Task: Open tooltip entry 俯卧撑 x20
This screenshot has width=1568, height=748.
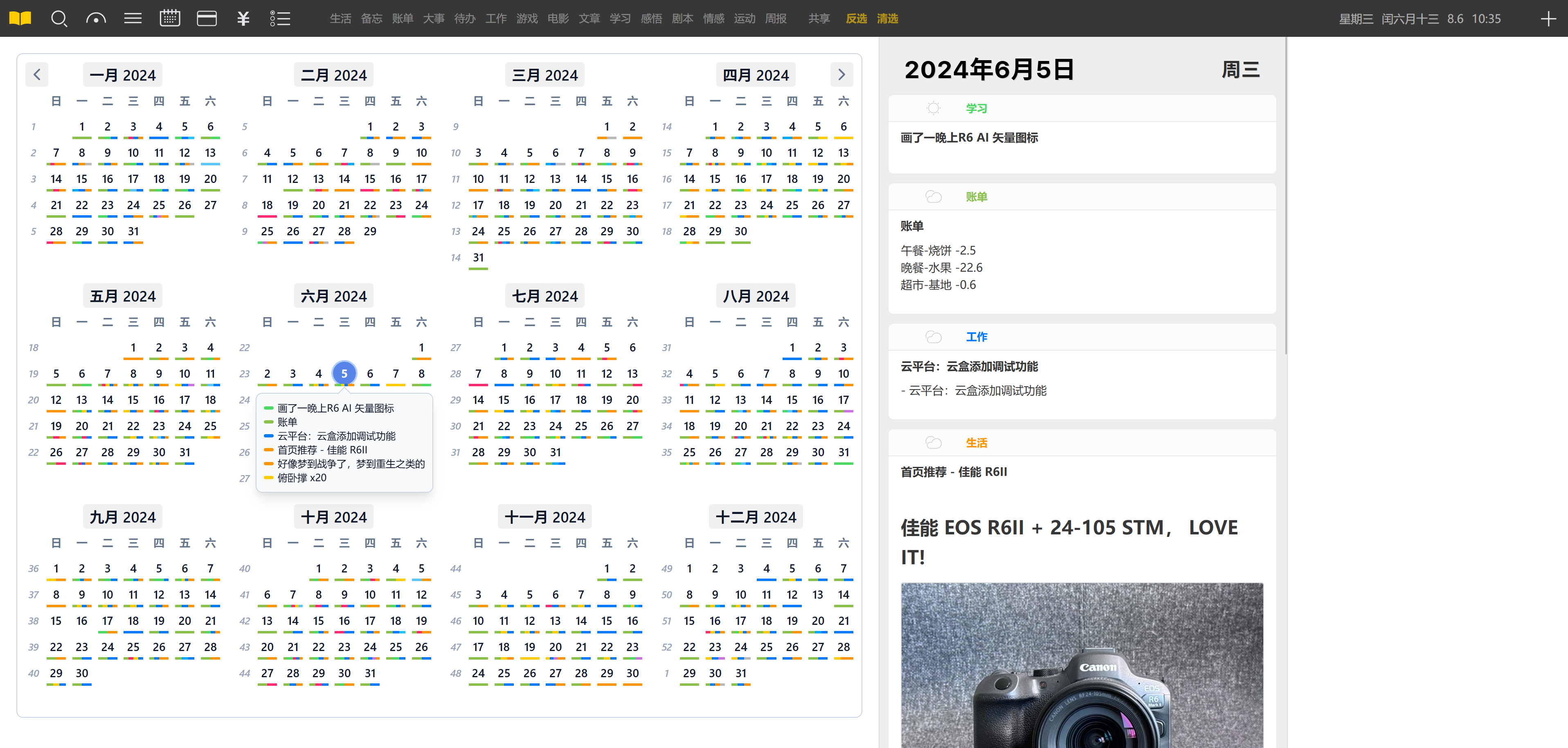Action: [x=302, y=478]
